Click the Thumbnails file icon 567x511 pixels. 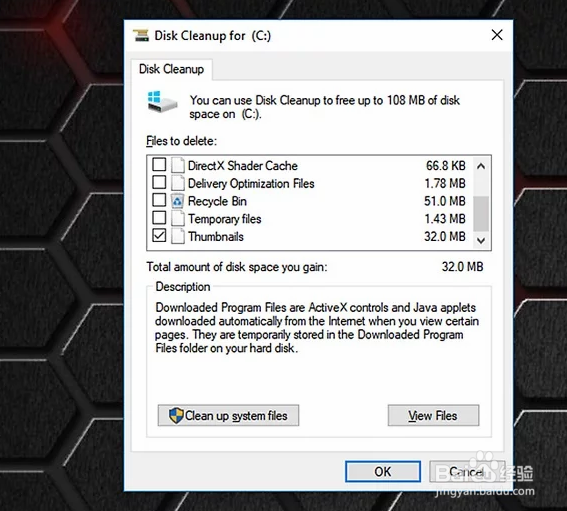(x=178, y=236)
